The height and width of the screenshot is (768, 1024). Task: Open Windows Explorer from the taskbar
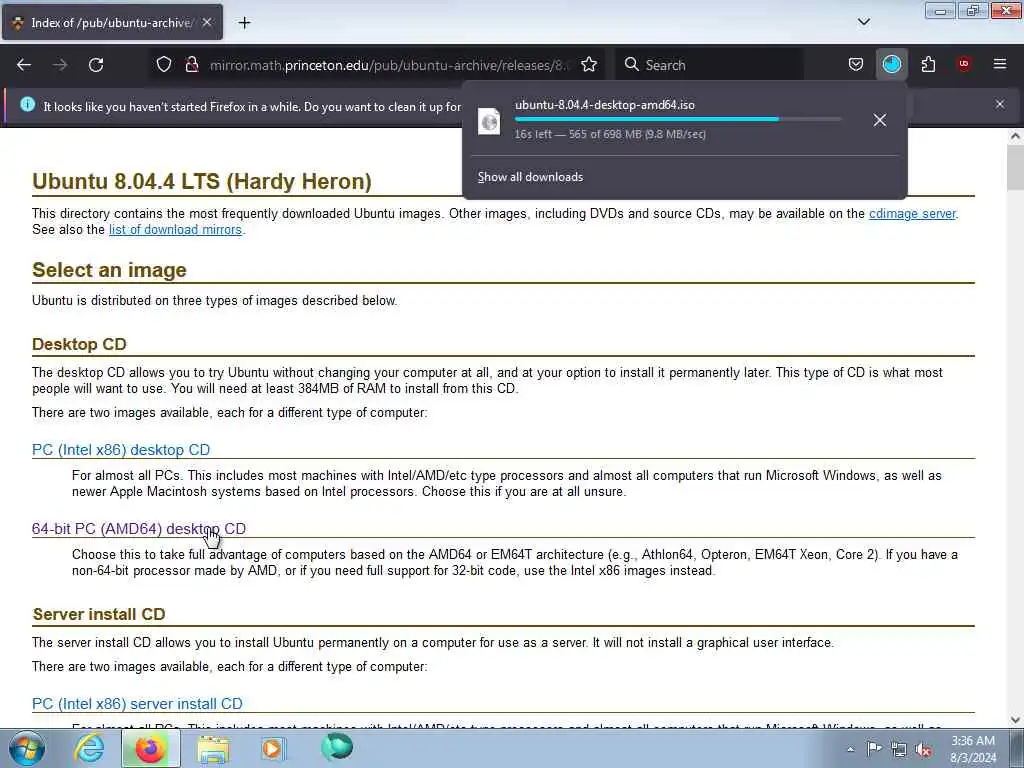pyautogui.click(x=213, y=749)
